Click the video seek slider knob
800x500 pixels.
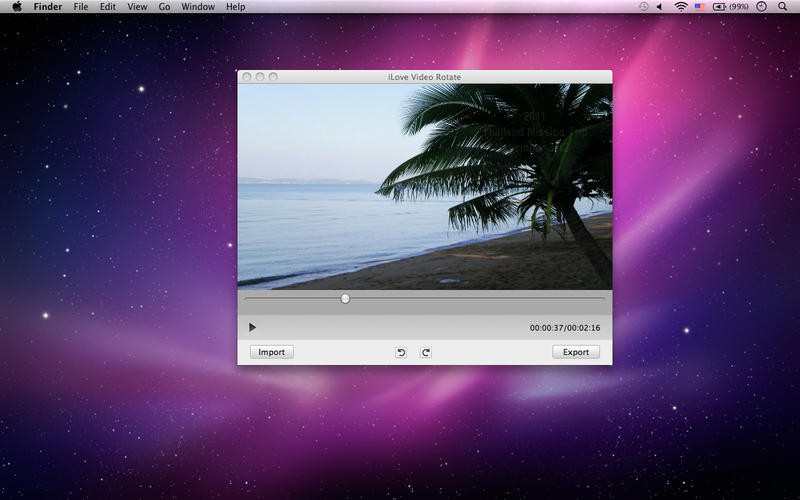345,298
